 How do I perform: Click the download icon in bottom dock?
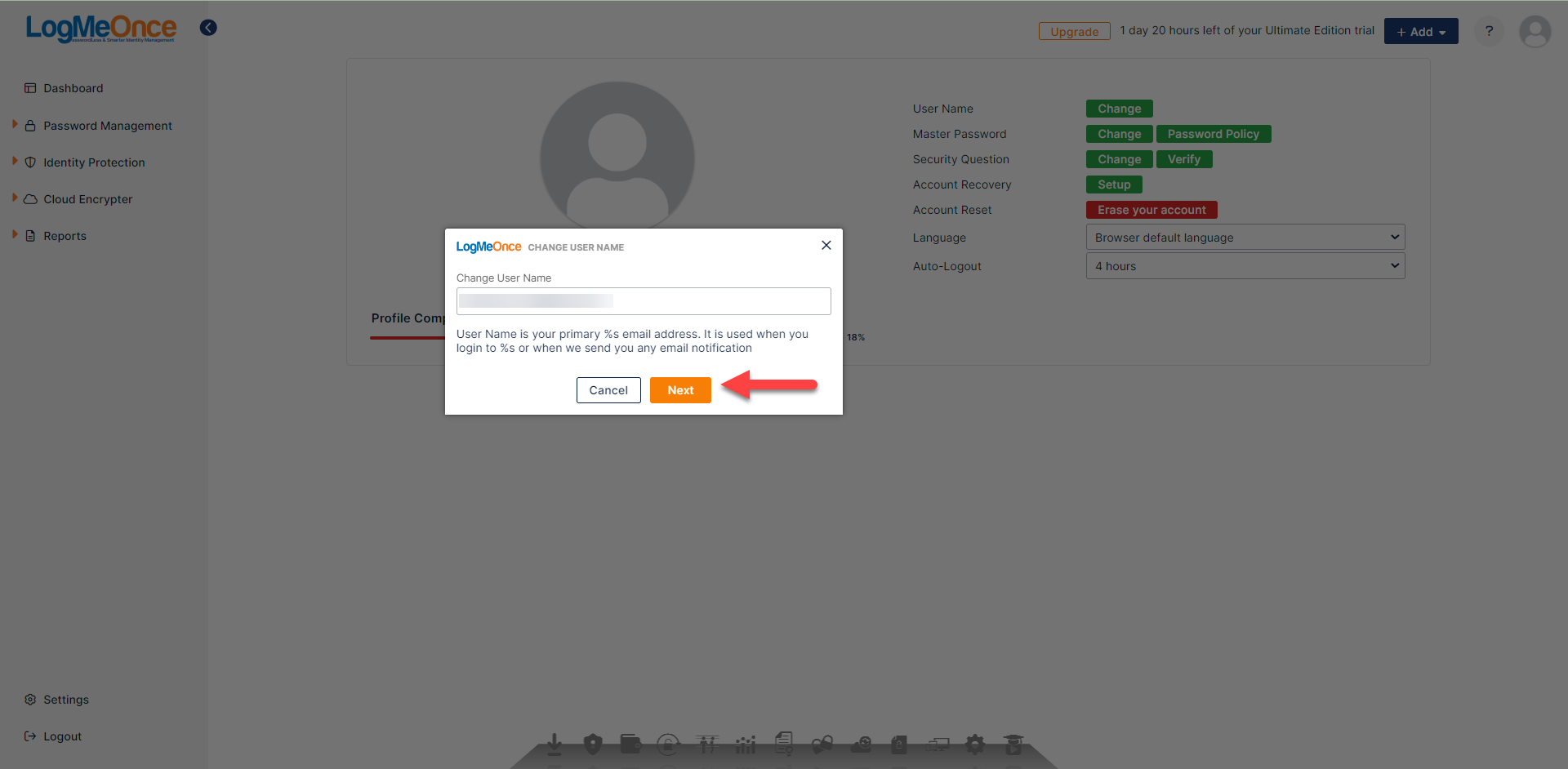554,744
